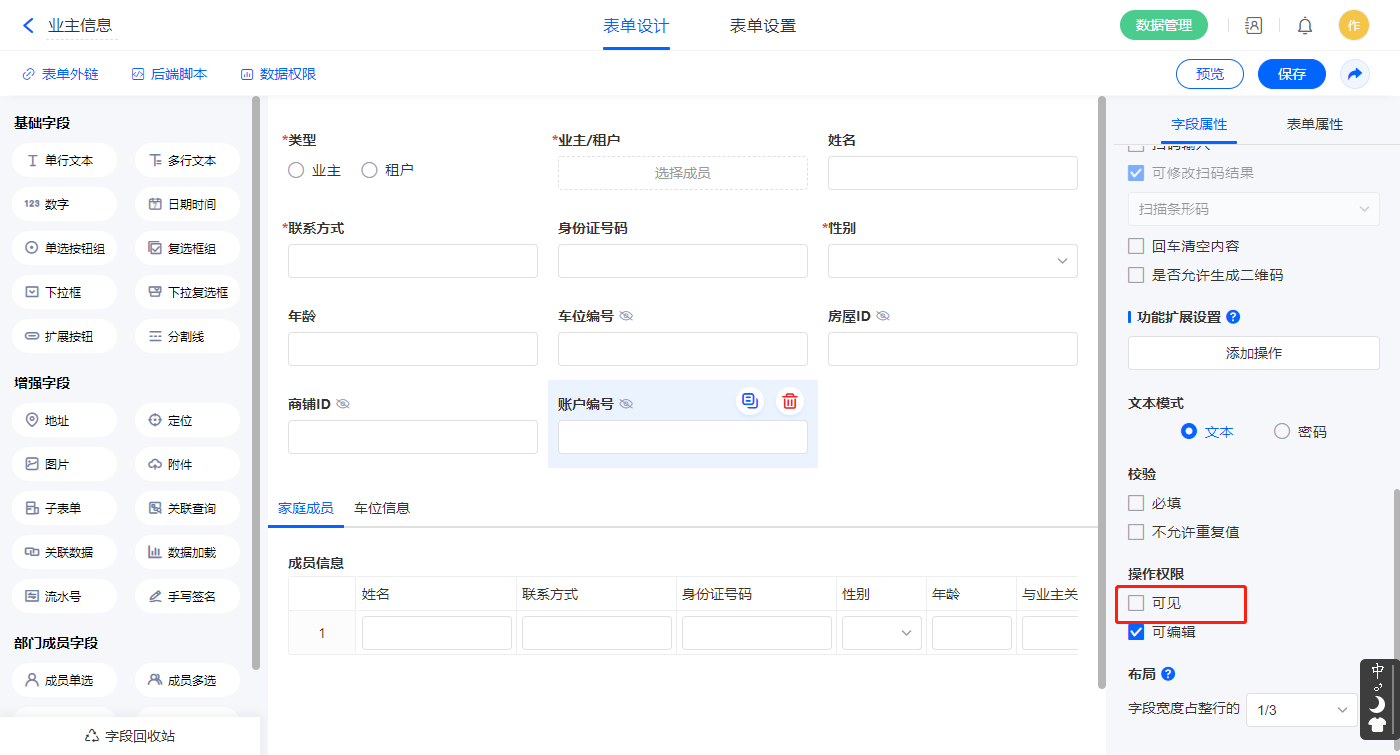Screen dimensions: 1400x755
Task: Click the help icon beside 功能扩展设置
Action: point(1233,317)
